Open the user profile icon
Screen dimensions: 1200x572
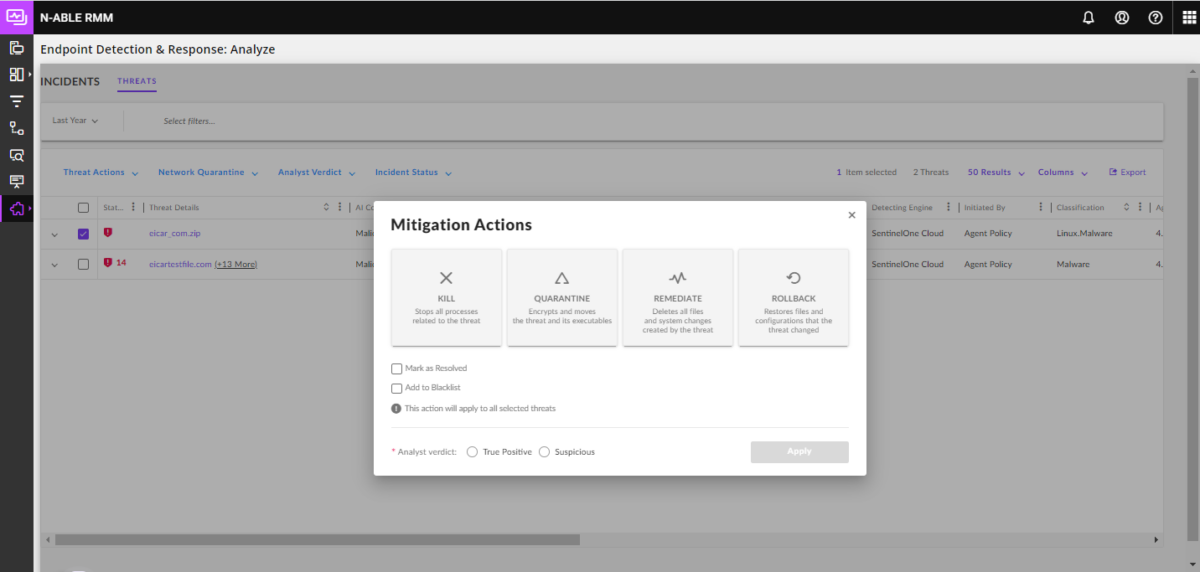(1122, 17)
